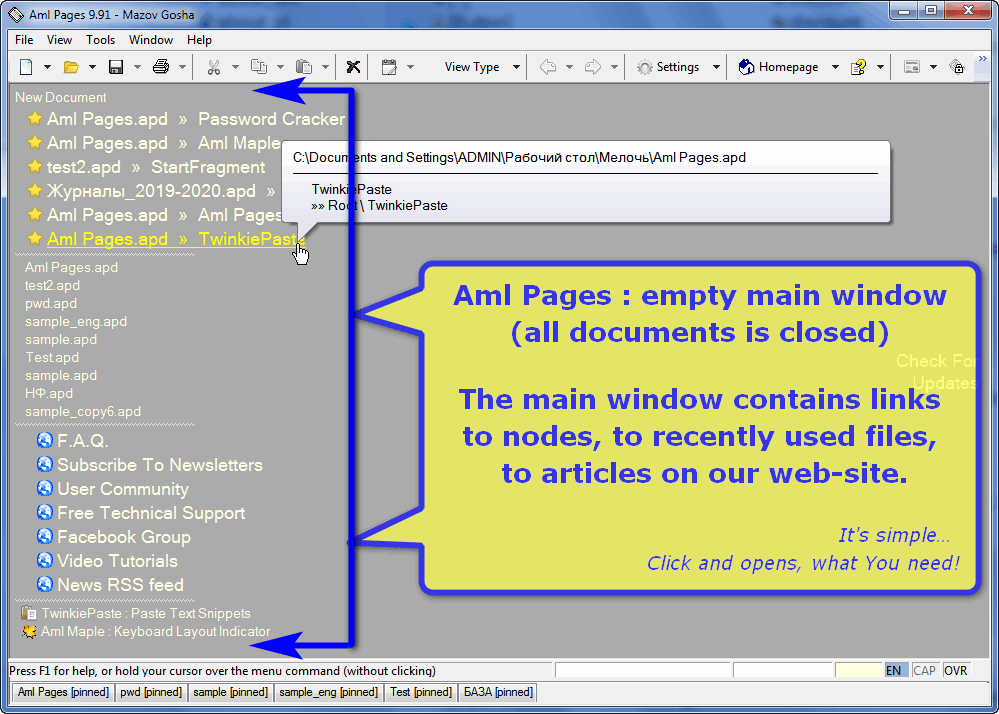Expand the Open folder dropdown arrow
Screen dimensions: 999x714
click(x=92, y=67)
